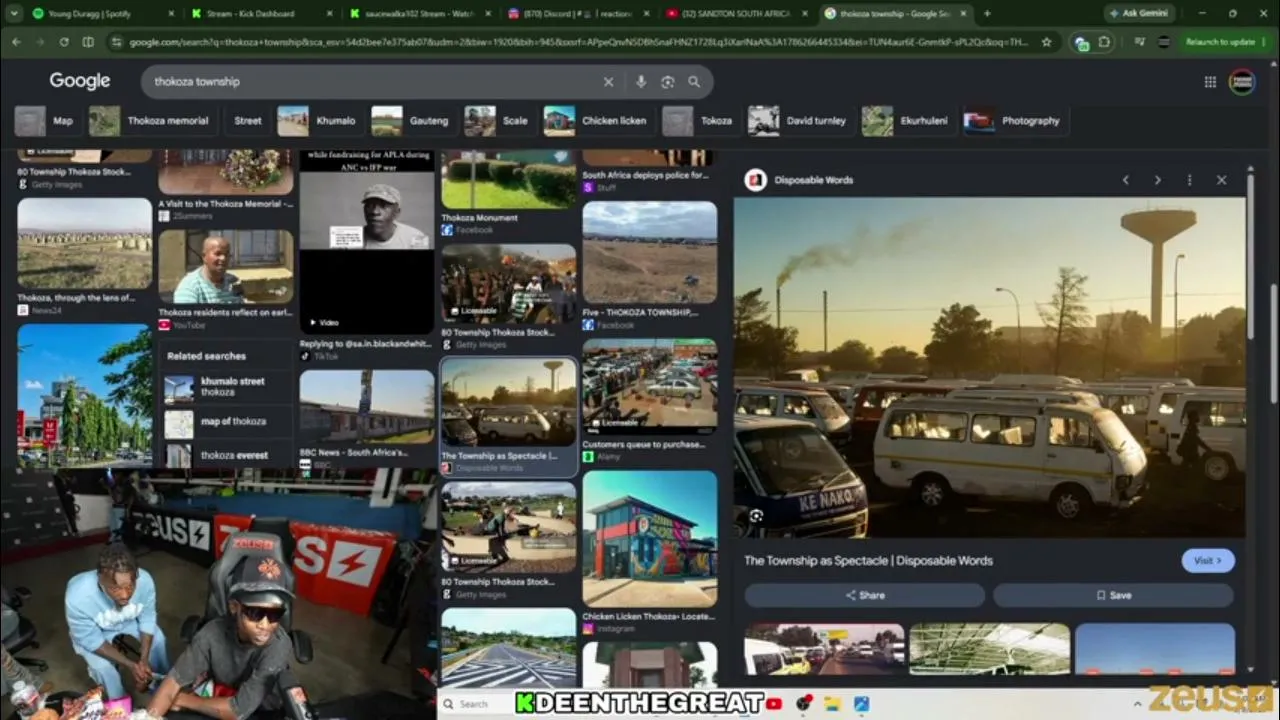Open more options in image preview panel

tap(1189, 180)
